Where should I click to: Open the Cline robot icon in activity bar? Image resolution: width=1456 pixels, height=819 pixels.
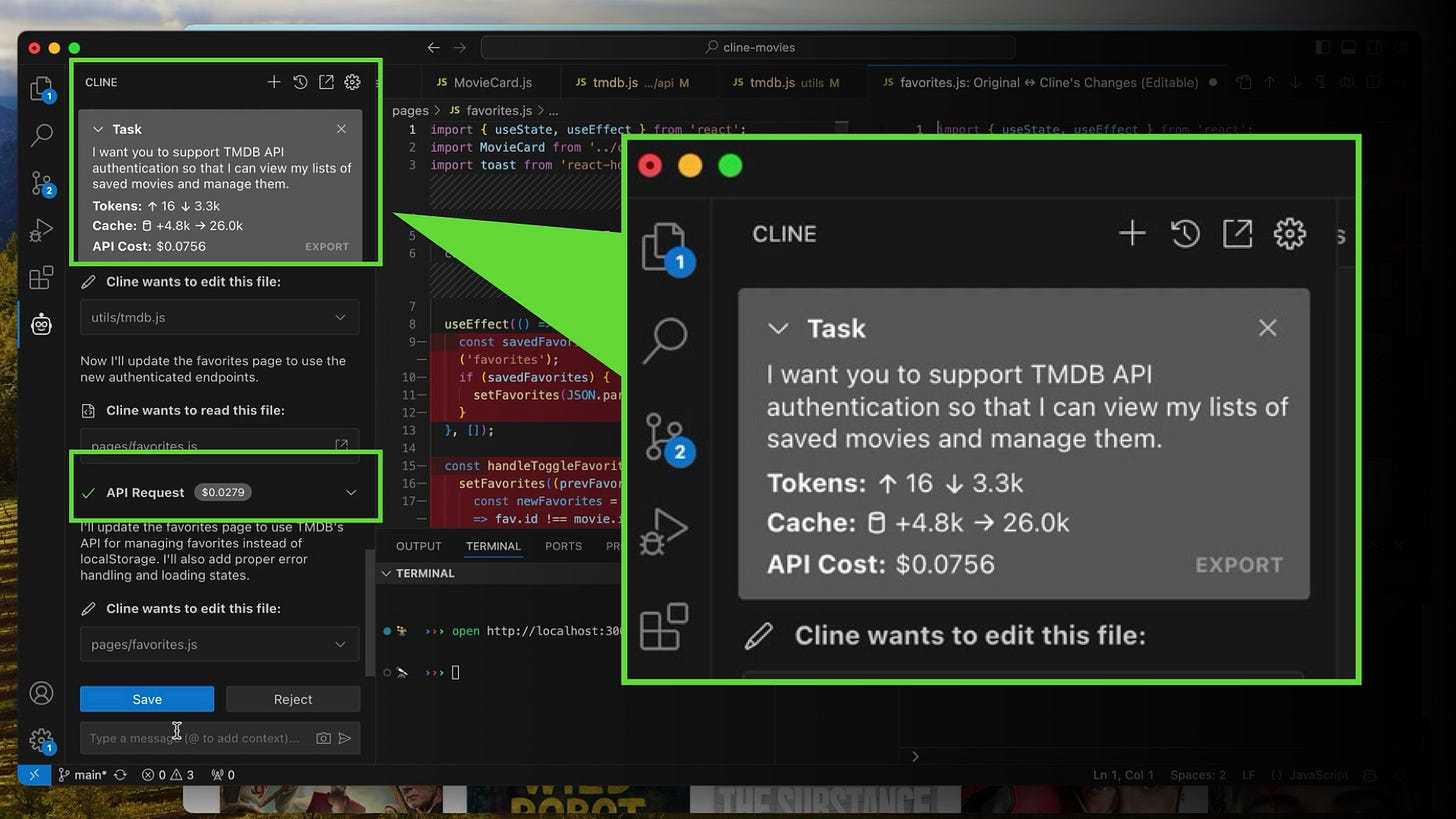point(41,324)
